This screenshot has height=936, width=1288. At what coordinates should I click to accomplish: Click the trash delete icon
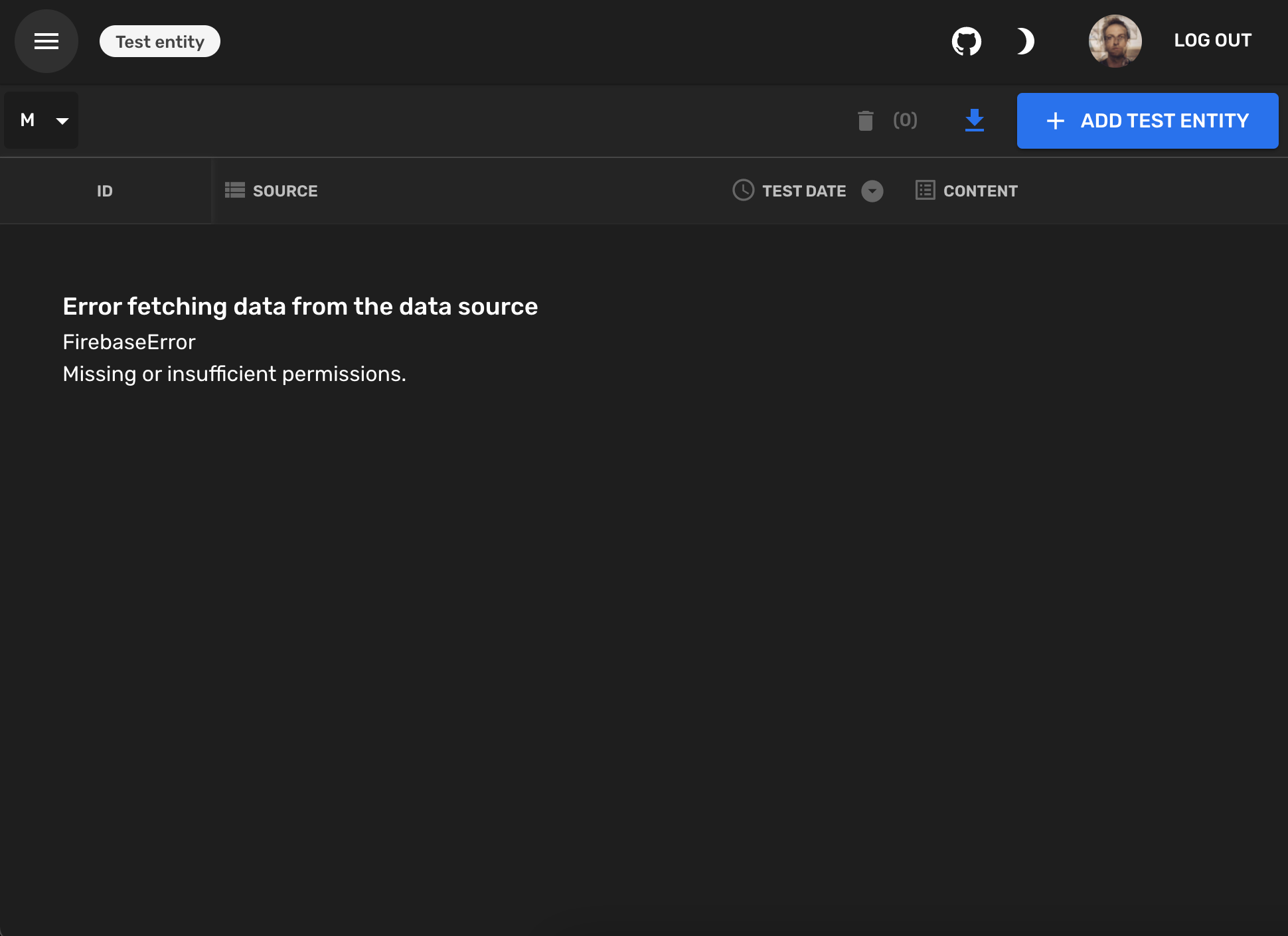point(865,121)
